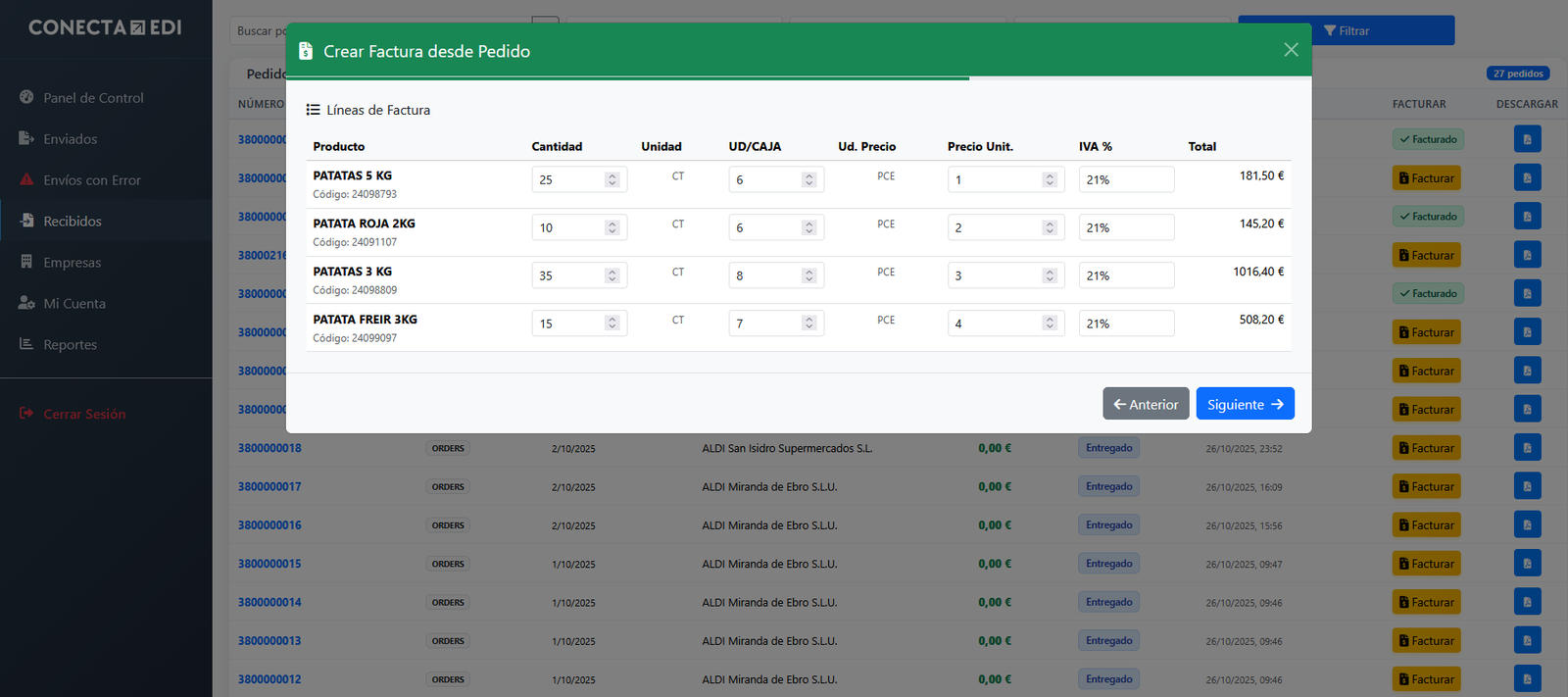Click the Cerrar Sesión logout icon
Image resolution: width=1568 pixels, height=697 pixels.
(26, 414)
